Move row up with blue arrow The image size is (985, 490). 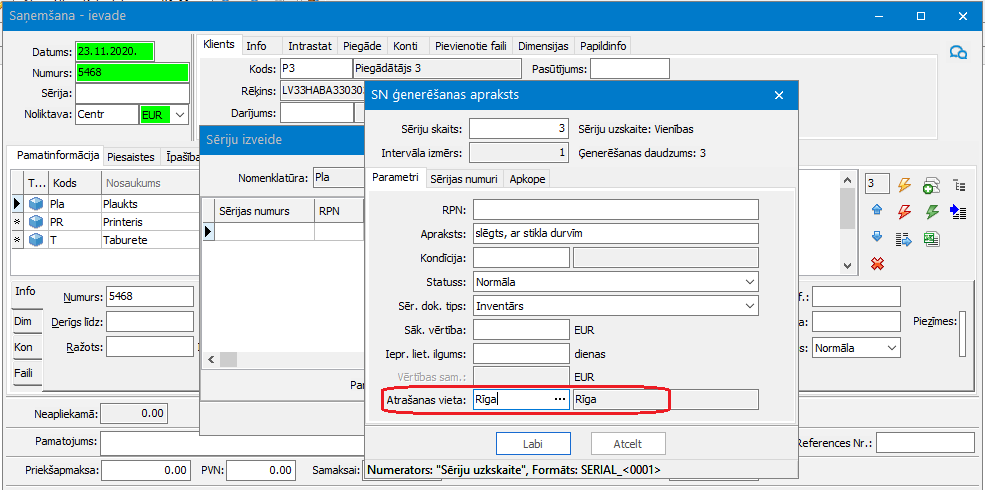(878, 211)
